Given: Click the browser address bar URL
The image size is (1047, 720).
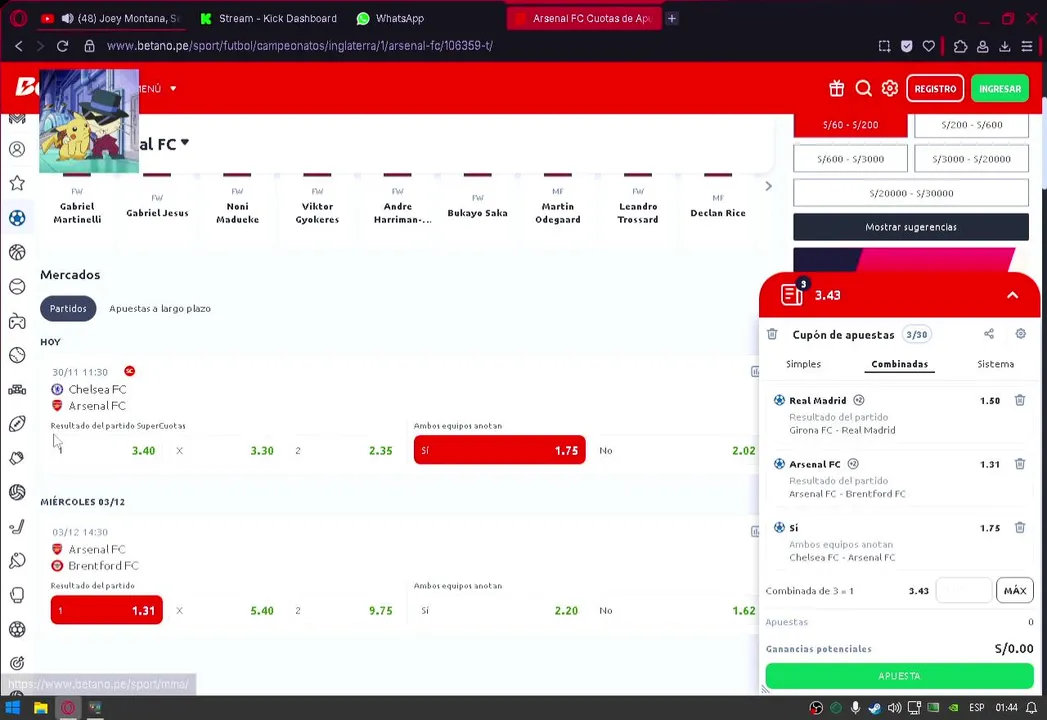Looking at the screenshot, I should (299, 45).
